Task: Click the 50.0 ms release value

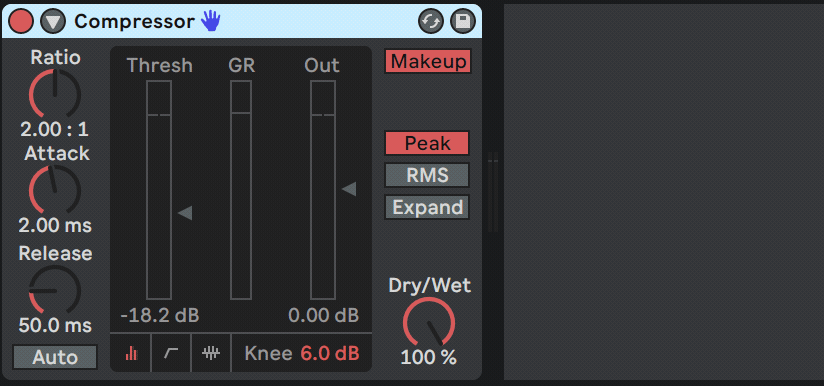Action: coord(55,325)
